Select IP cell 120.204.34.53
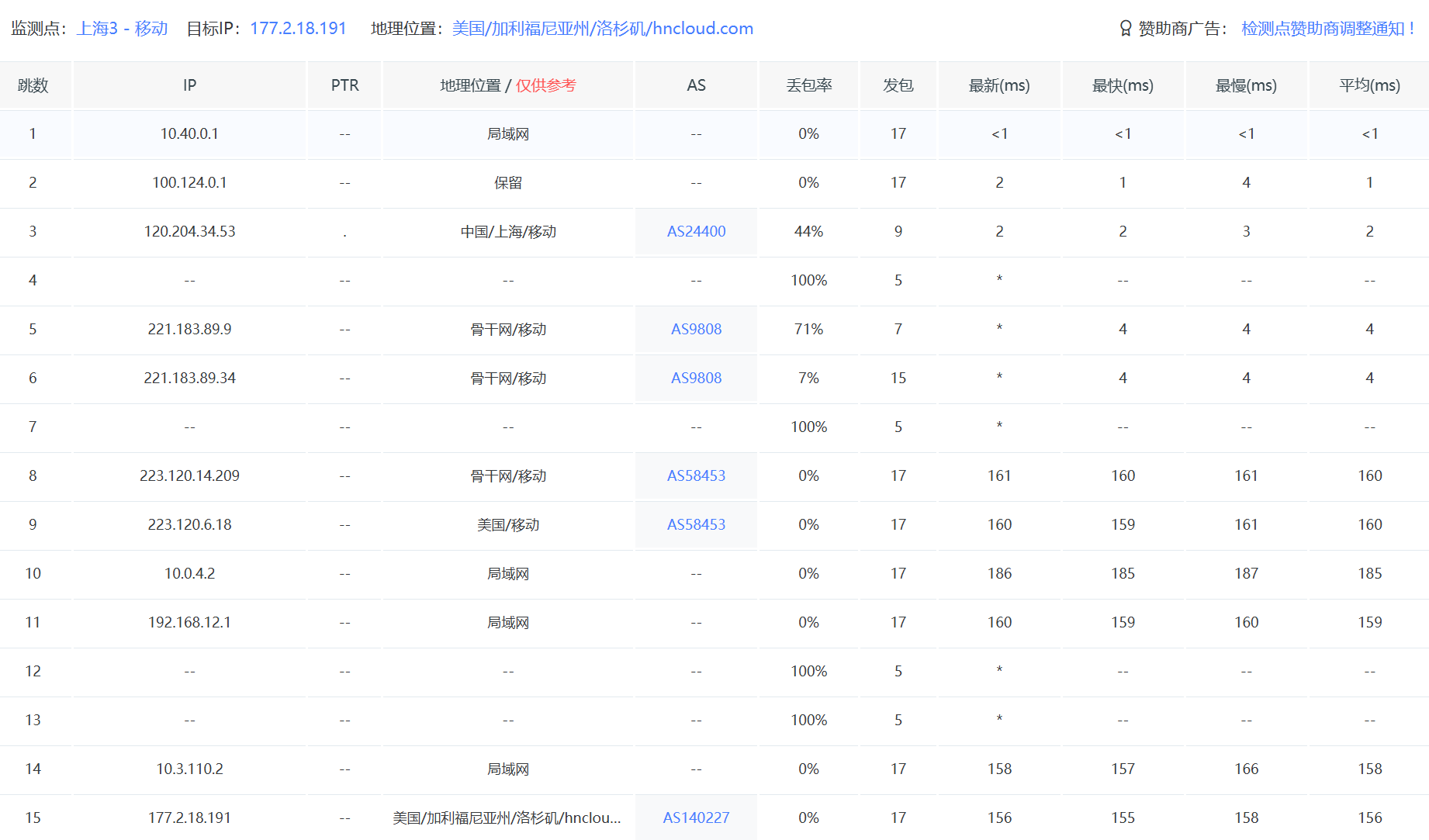This screenshot has height=840, width=1429. point(189,231)
